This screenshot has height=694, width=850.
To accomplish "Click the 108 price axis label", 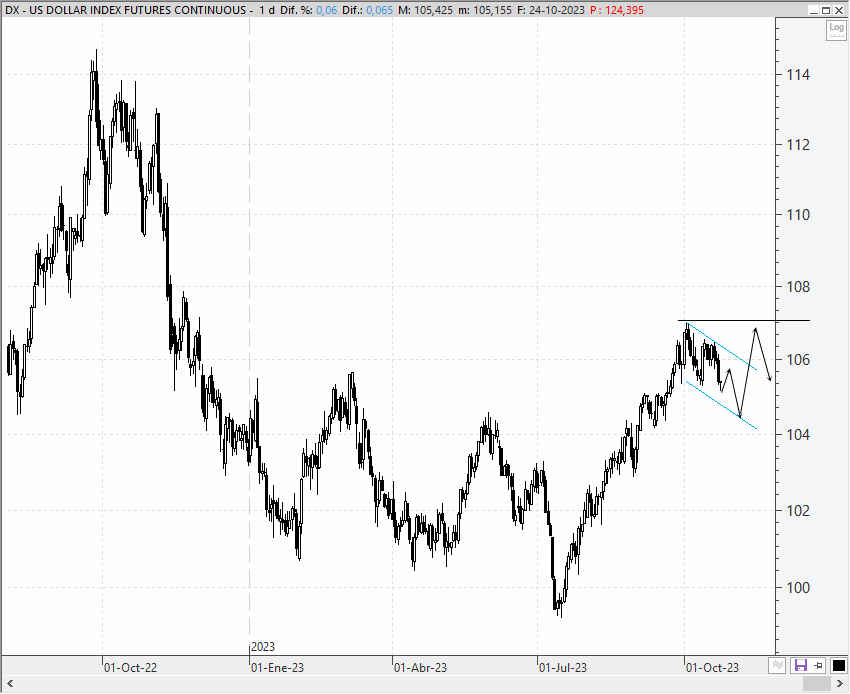I will (x=798, y=287).
